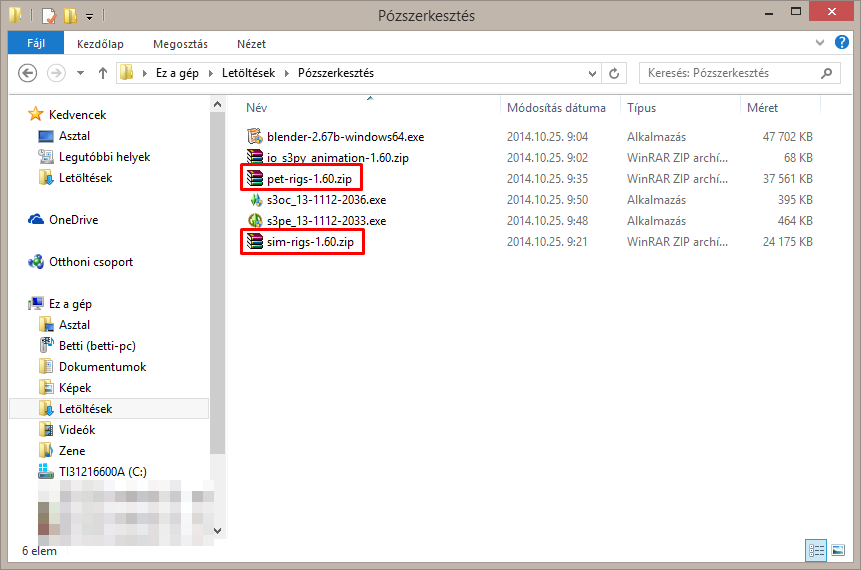Select the s3oc_13-1112-2036.exe icon
The height and width of the screenshot is (570, 861).
pos(255,199)
